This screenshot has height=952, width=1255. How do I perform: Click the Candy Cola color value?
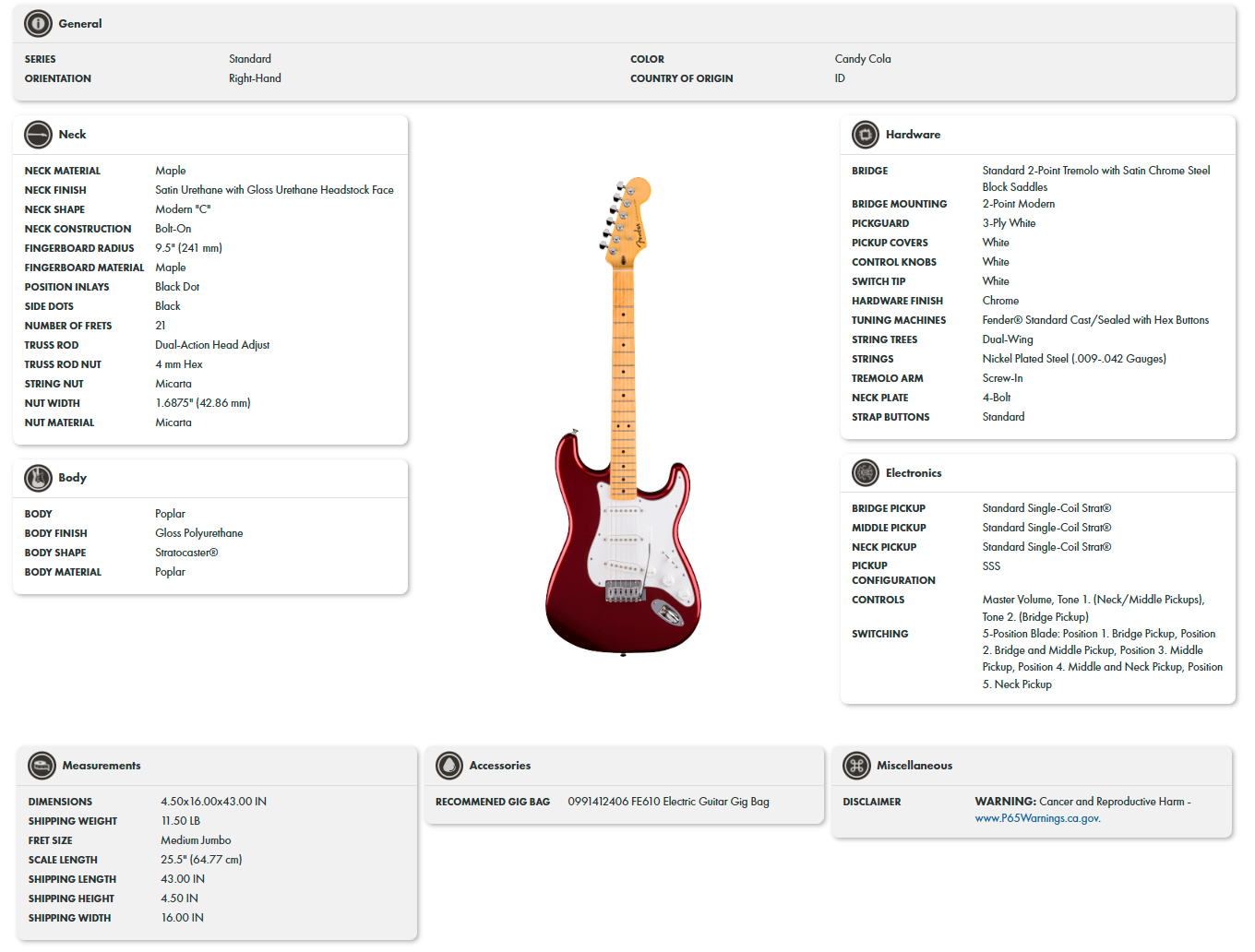[862, 58]
